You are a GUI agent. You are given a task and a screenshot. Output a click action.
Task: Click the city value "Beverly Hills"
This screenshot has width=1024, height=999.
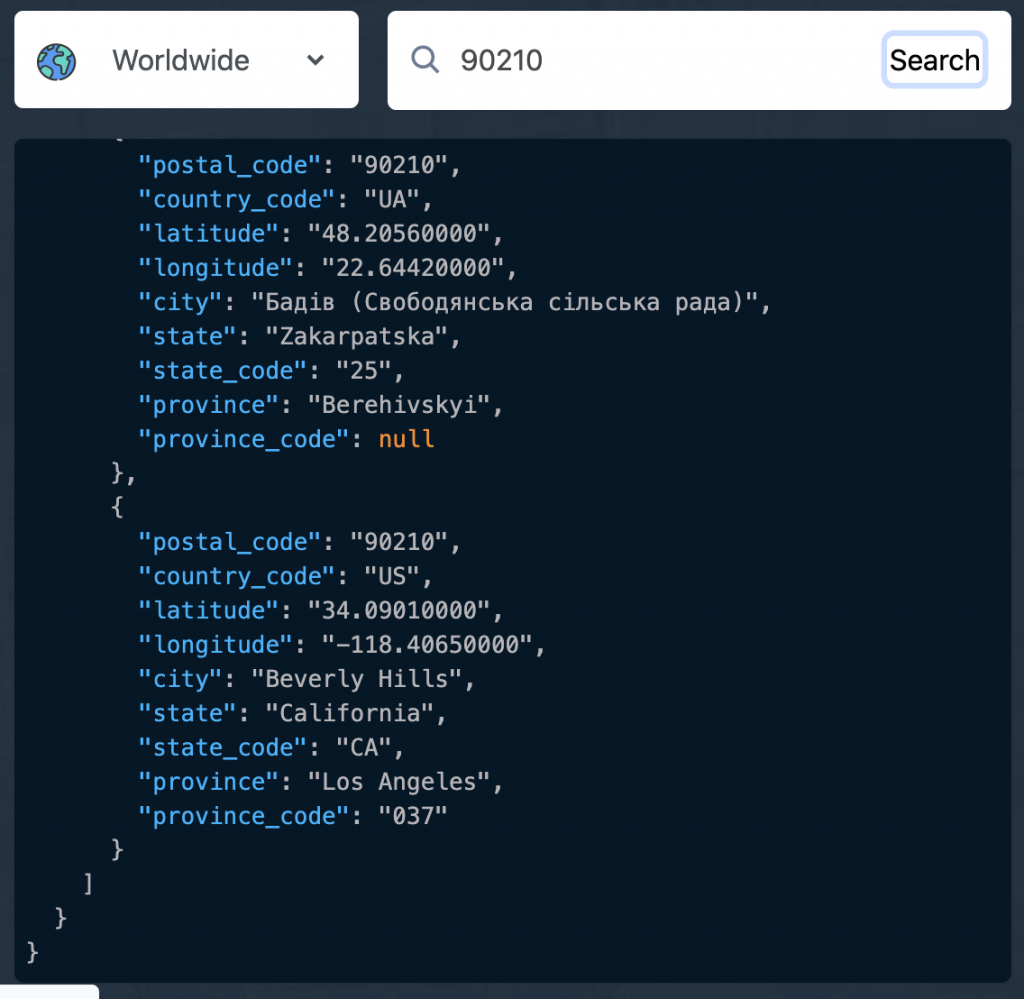[x=357, y=678]
